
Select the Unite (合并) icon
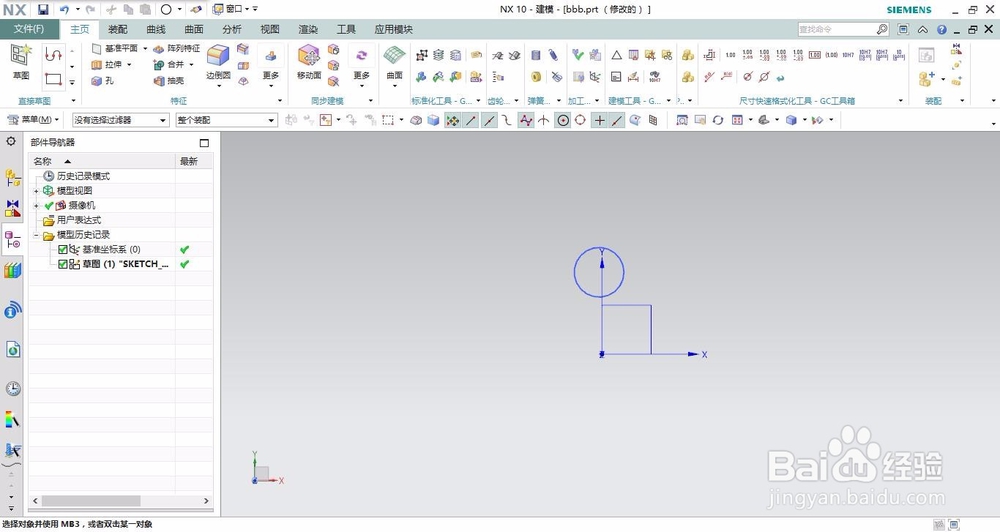(159, 64)
